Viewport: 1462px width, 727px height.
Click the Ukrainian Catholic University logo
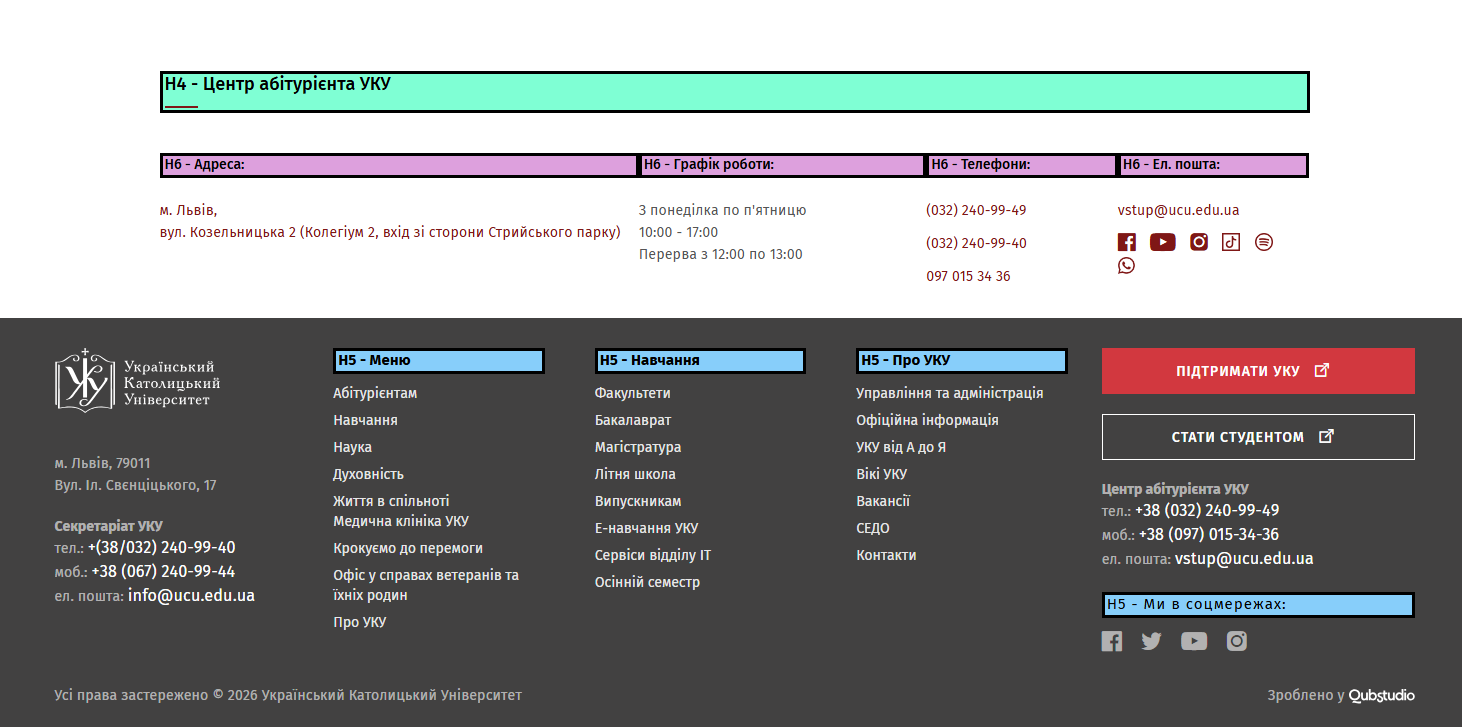pos(138,380)
